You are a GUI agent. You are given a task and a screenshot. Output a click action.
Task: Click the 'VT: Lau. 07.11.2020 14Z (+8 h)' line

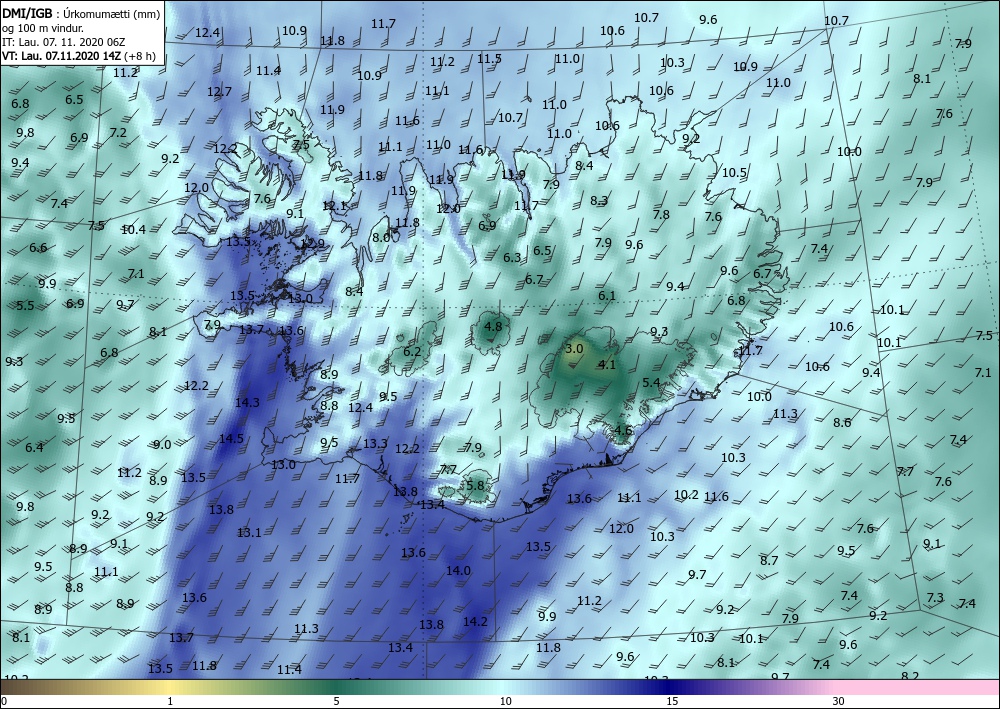(x=78, y=55)
